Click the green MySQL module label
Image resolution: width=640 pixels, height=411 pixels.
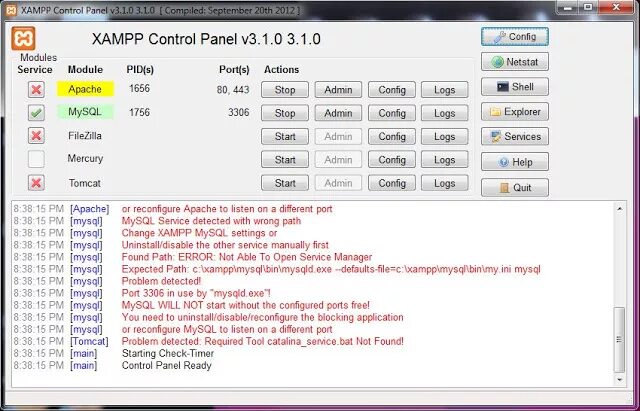85,112
